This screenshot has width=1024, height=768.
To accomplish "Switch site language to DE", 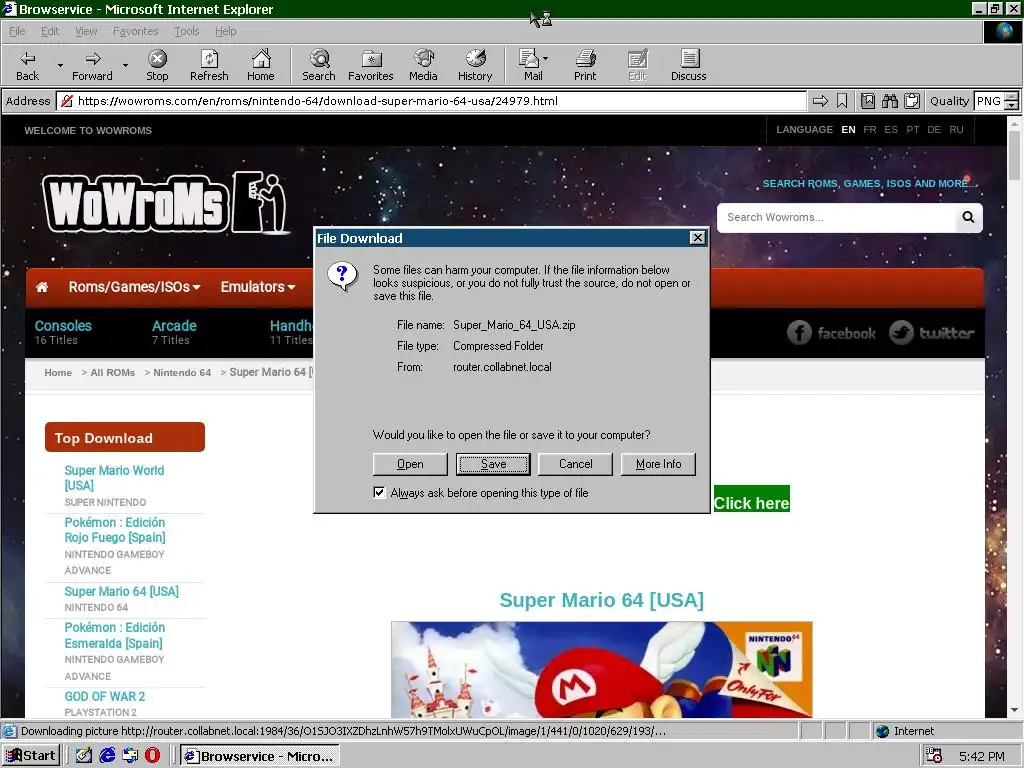I will 934,129.
